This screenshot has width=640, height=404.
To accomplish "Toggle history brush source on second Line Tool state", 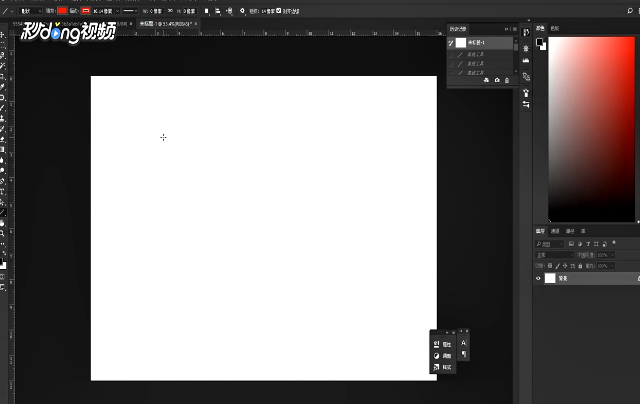I will 451,64.
